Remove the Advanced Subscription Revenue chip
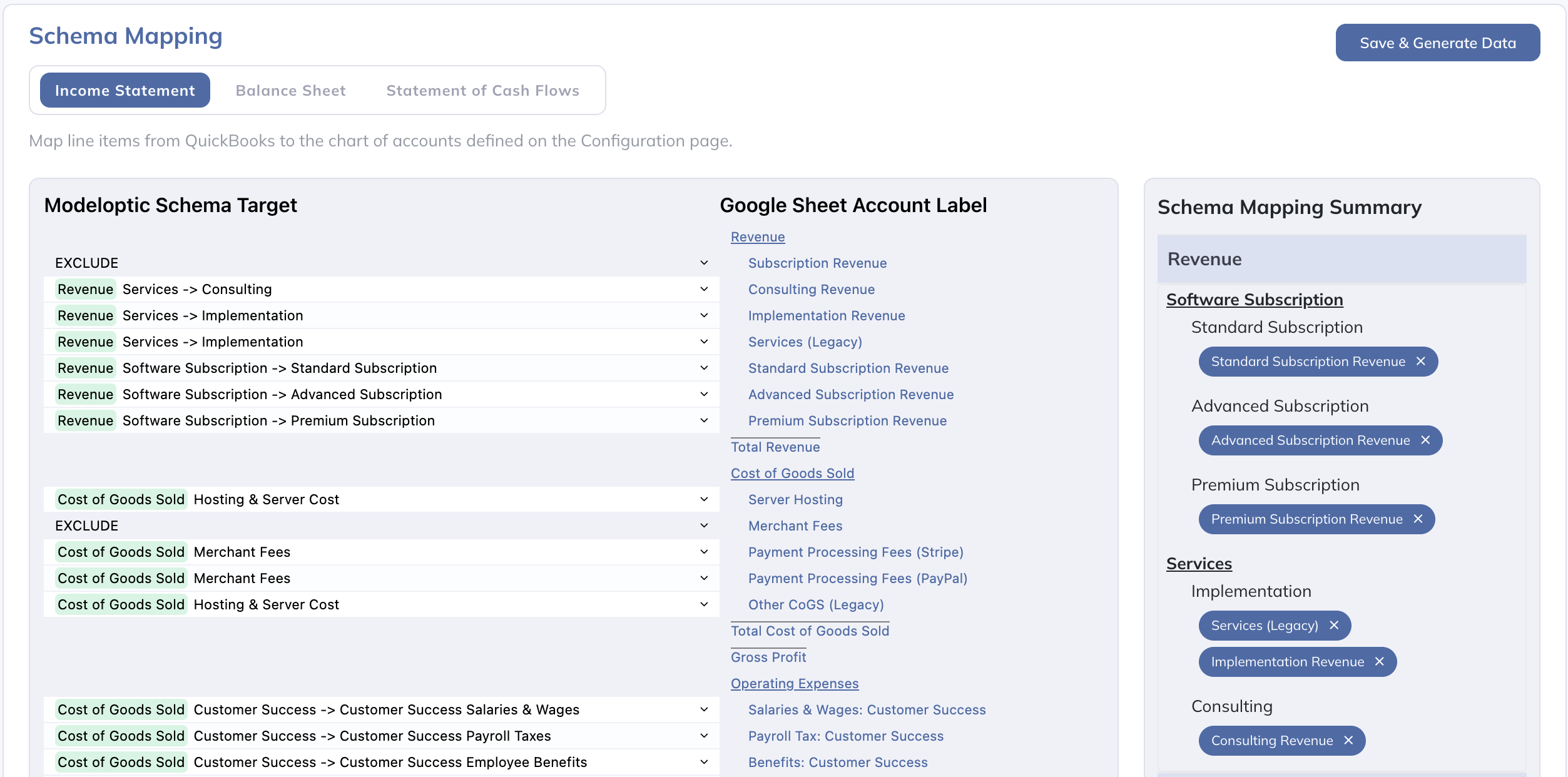Screen dimensions: 1568x777 (1425, 440)
